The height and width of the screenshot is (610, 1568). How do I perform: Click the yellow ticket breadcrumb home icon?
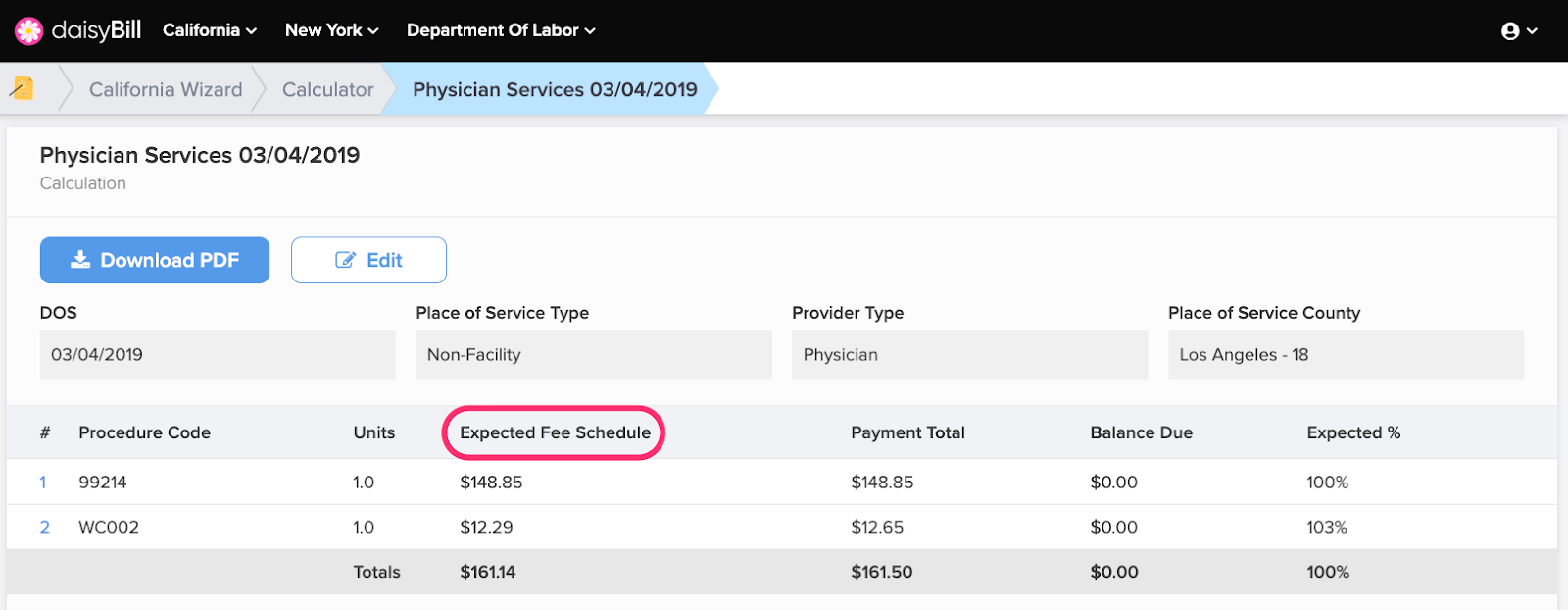22,89
